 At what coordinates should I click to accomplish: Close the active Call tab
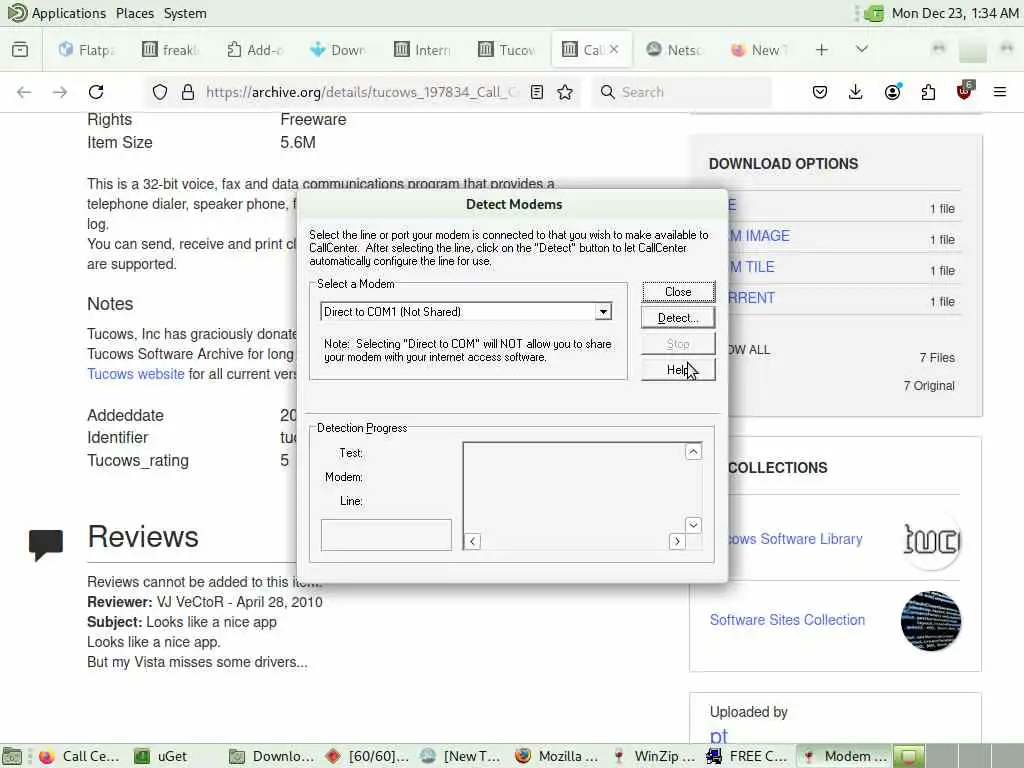point(613,50)
